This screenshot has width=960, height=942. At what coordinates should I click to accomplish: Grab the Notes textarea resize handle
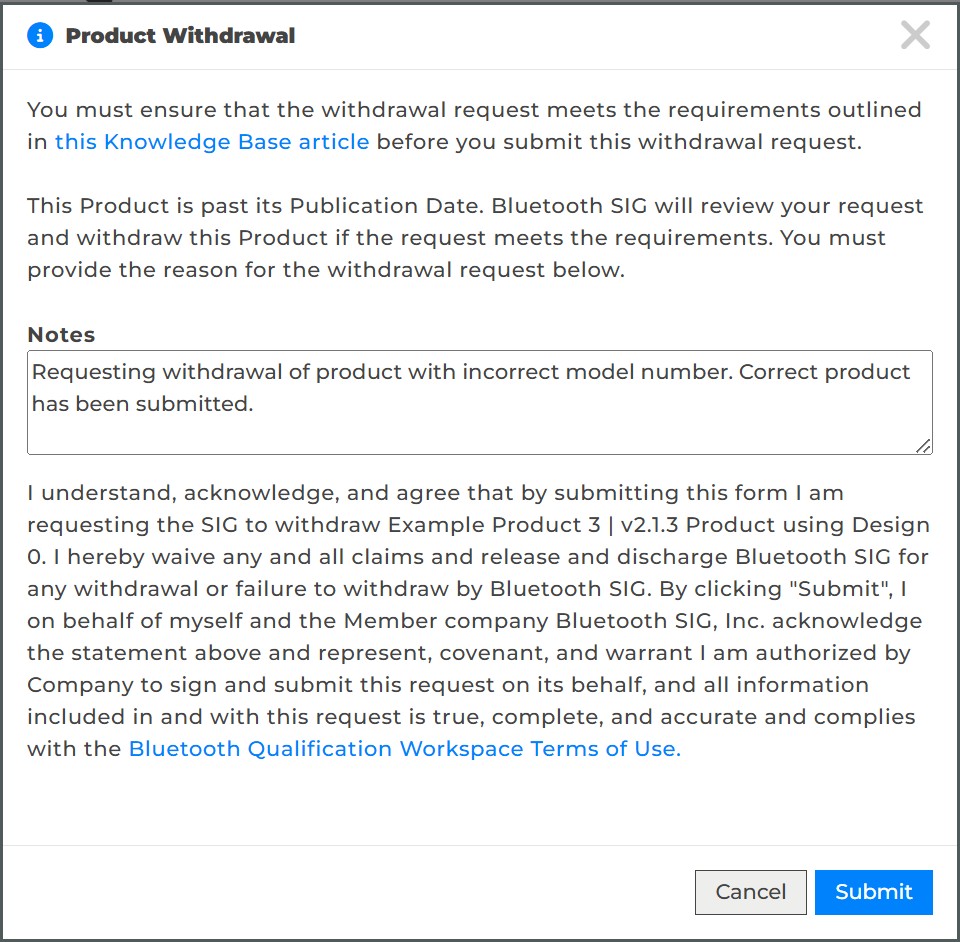tap(923, 446)
